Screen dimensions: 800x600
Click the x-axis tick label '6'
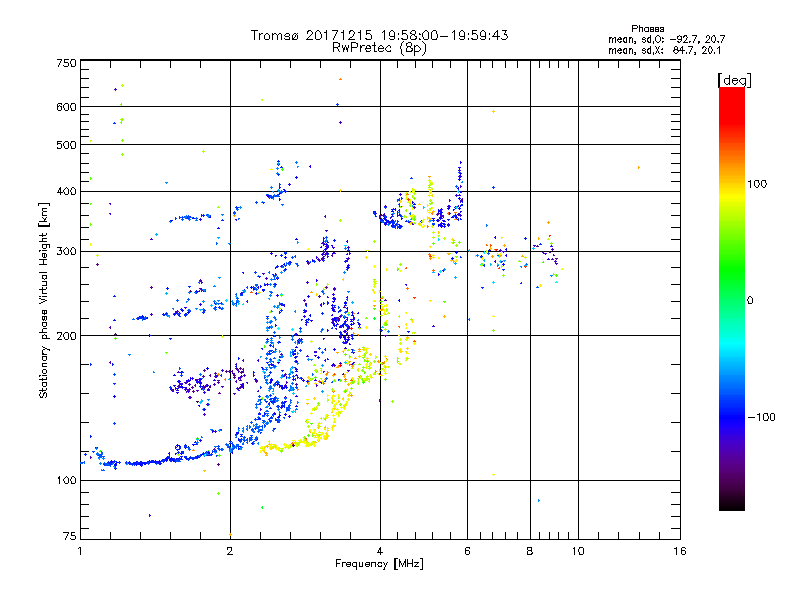[x=467, y=551]
